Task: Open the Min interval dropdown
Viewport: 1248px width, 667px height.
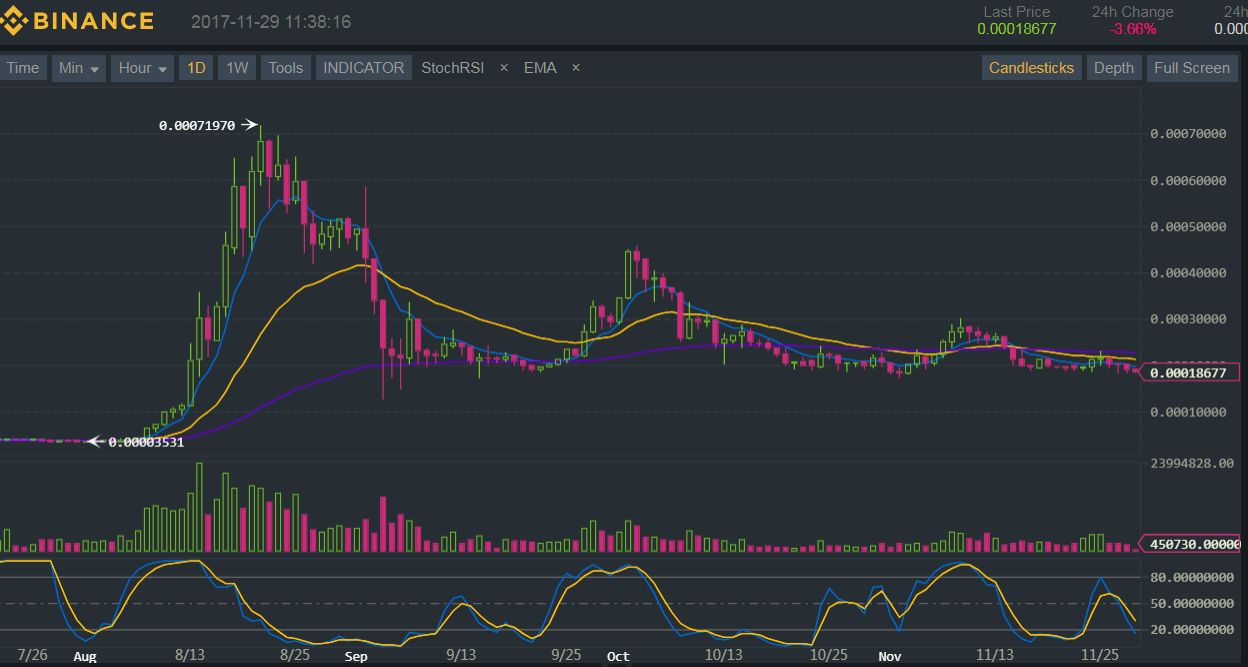Action: 80,68
